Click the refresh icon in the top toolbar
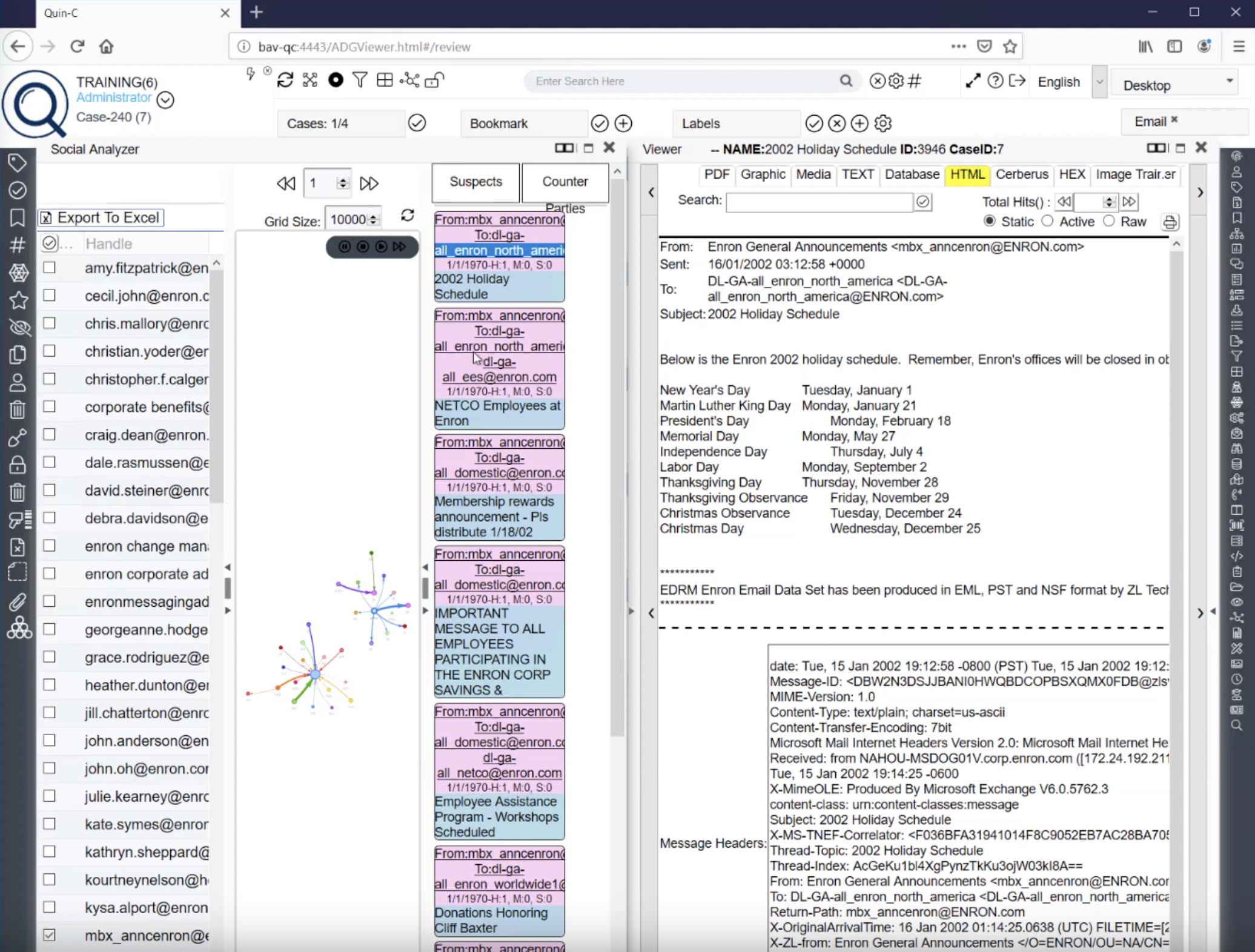Image resolution: width=1255 pixels, height=952 pixels. tap(285, 80)
